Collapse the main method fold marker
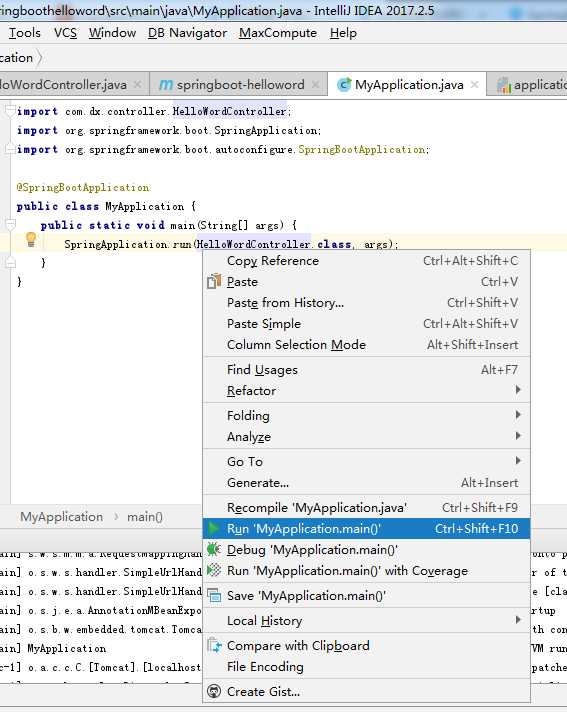Screen dimensions: 567x712 (x=10, y=224)
